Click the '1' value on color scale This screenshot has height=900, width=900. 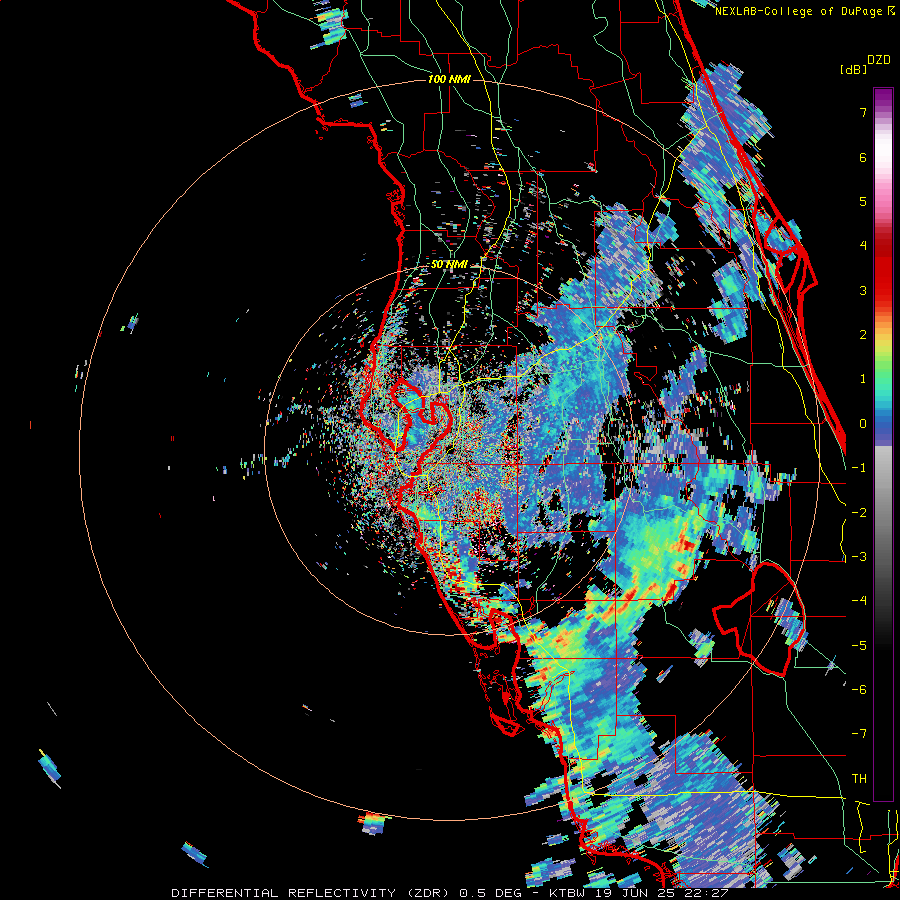pyautogui.click(x=863, y=379)
